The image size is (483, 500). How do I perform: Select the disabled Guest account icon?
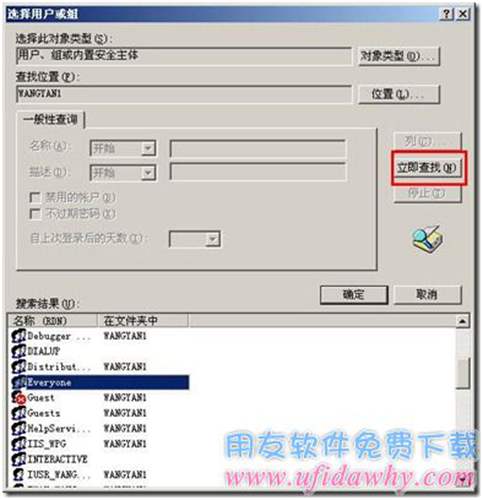(19, 397)
